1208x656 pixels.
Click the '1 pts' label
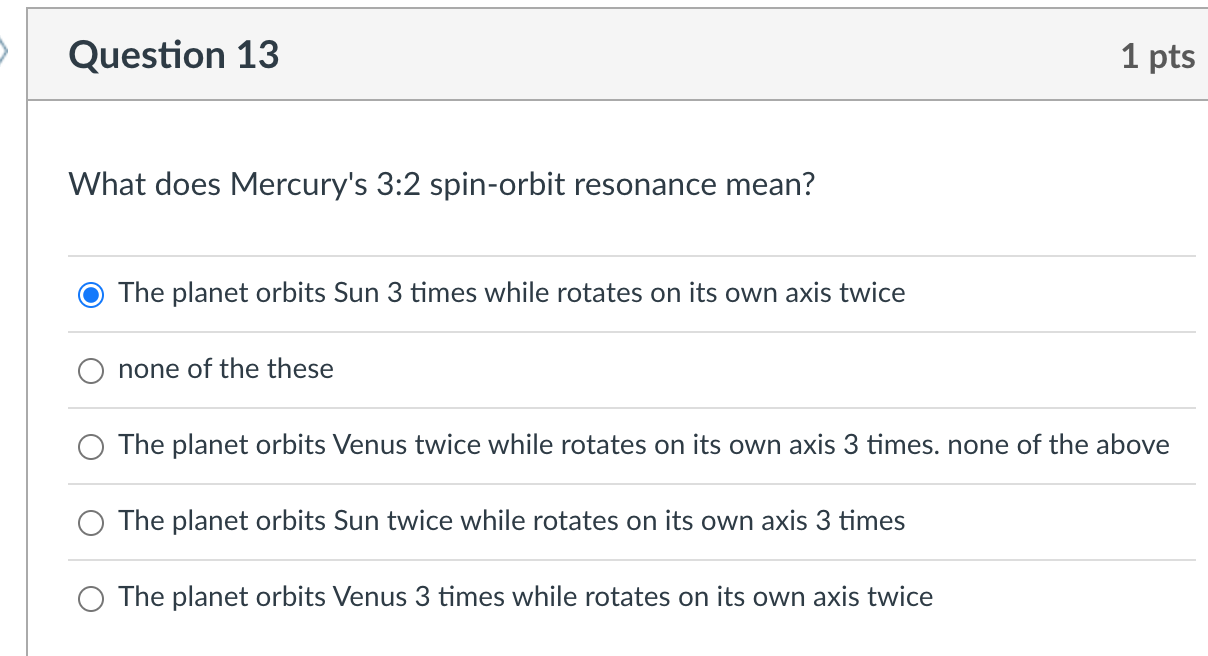[x=1158, y=56]
